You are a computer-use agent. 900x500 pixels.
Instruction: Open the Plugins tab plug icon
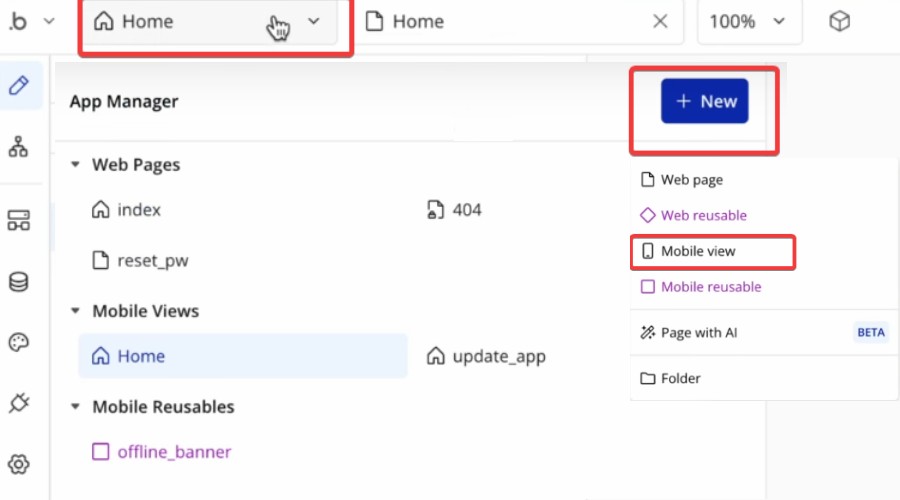click(x=18, y=403)
